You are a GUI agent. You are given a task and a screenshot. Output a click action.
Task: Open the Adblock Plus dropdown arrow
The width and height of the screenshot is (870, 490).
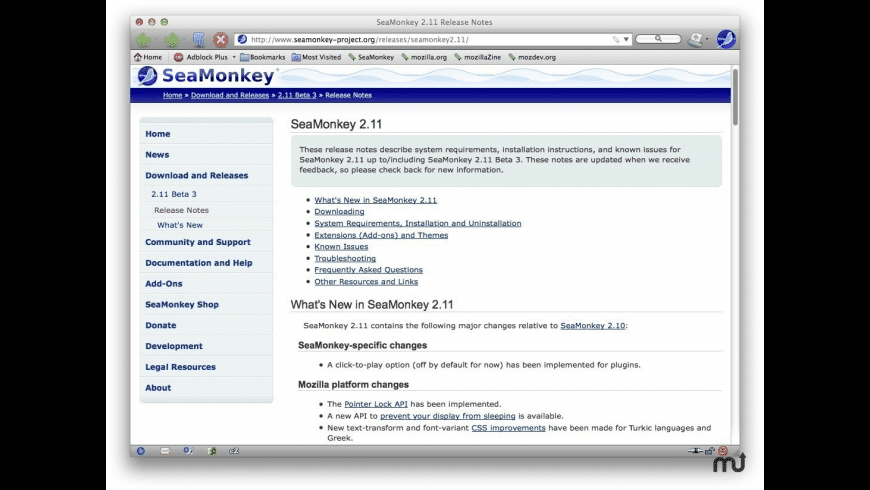pyautogui.click(x=234, y=57)
